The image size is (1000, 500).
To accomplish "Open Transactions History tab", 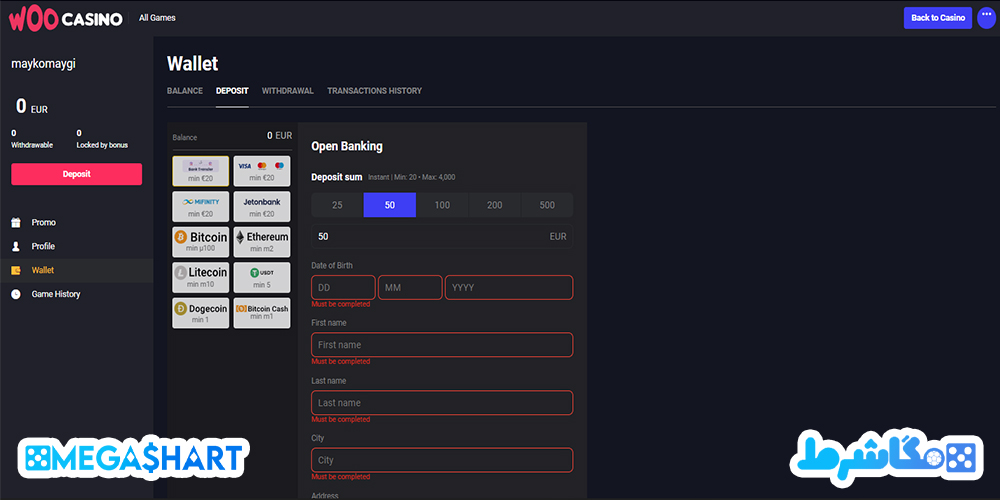I will click(374, 91).
